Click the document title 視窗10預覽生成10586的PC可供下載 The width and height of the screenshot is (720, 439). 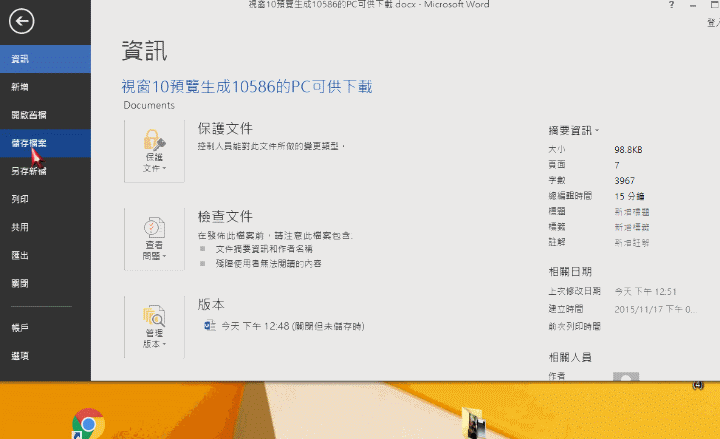click(x=247, y=86)
